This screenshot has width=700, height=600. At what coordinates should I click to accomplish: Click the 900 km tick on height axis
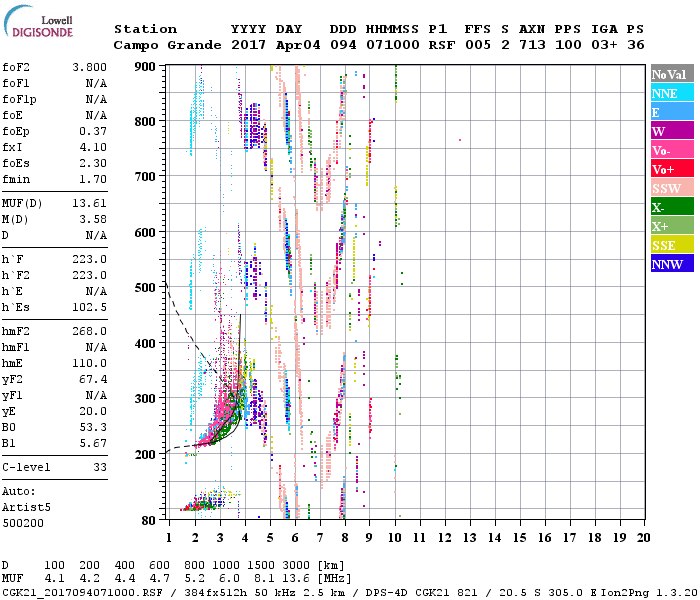coord(147,66)
